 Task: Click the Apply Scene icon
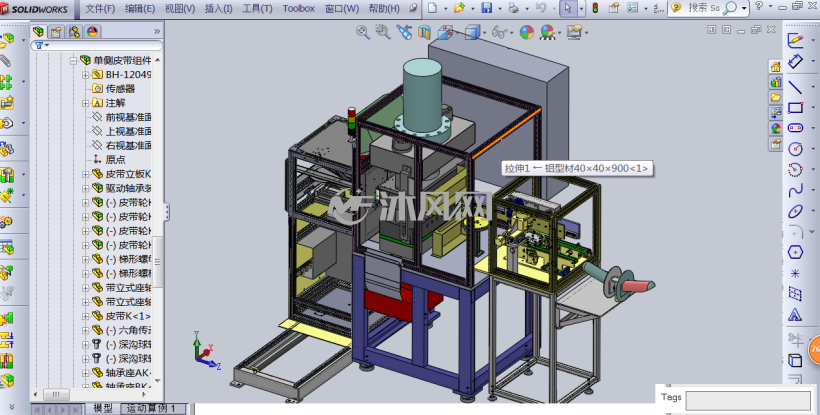[x=548, y=32]
